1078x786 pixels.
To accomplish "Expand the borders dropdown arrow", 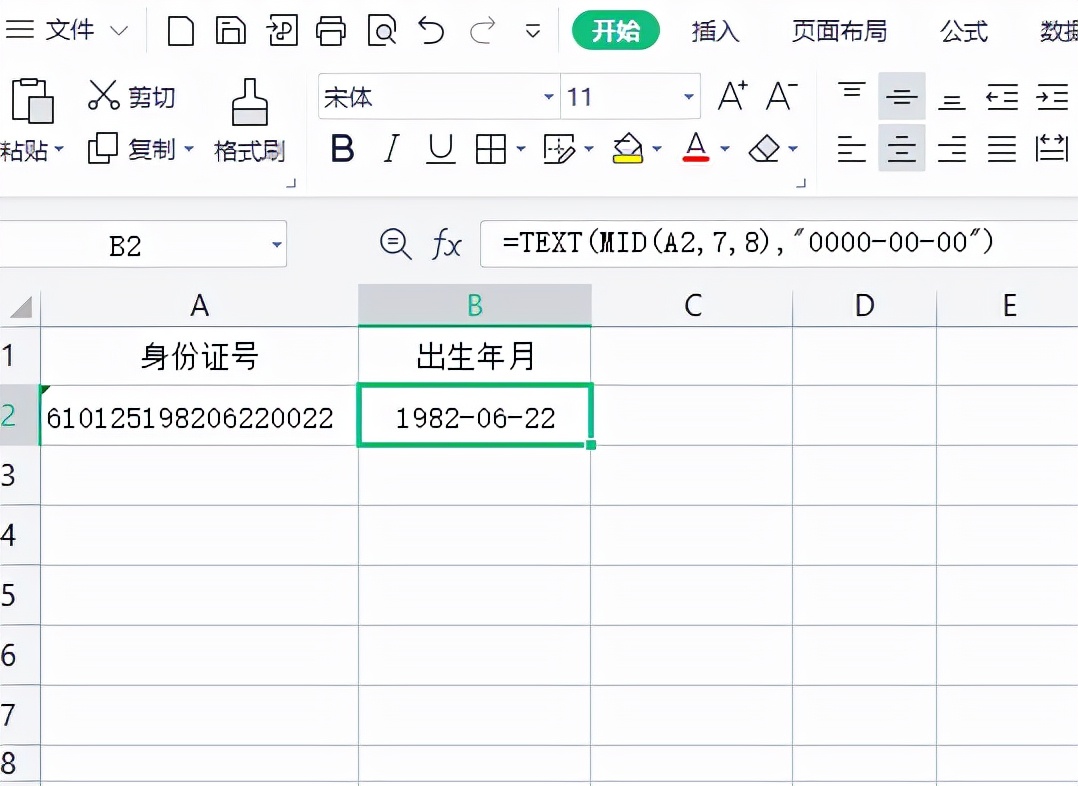I will coord(520,149).
